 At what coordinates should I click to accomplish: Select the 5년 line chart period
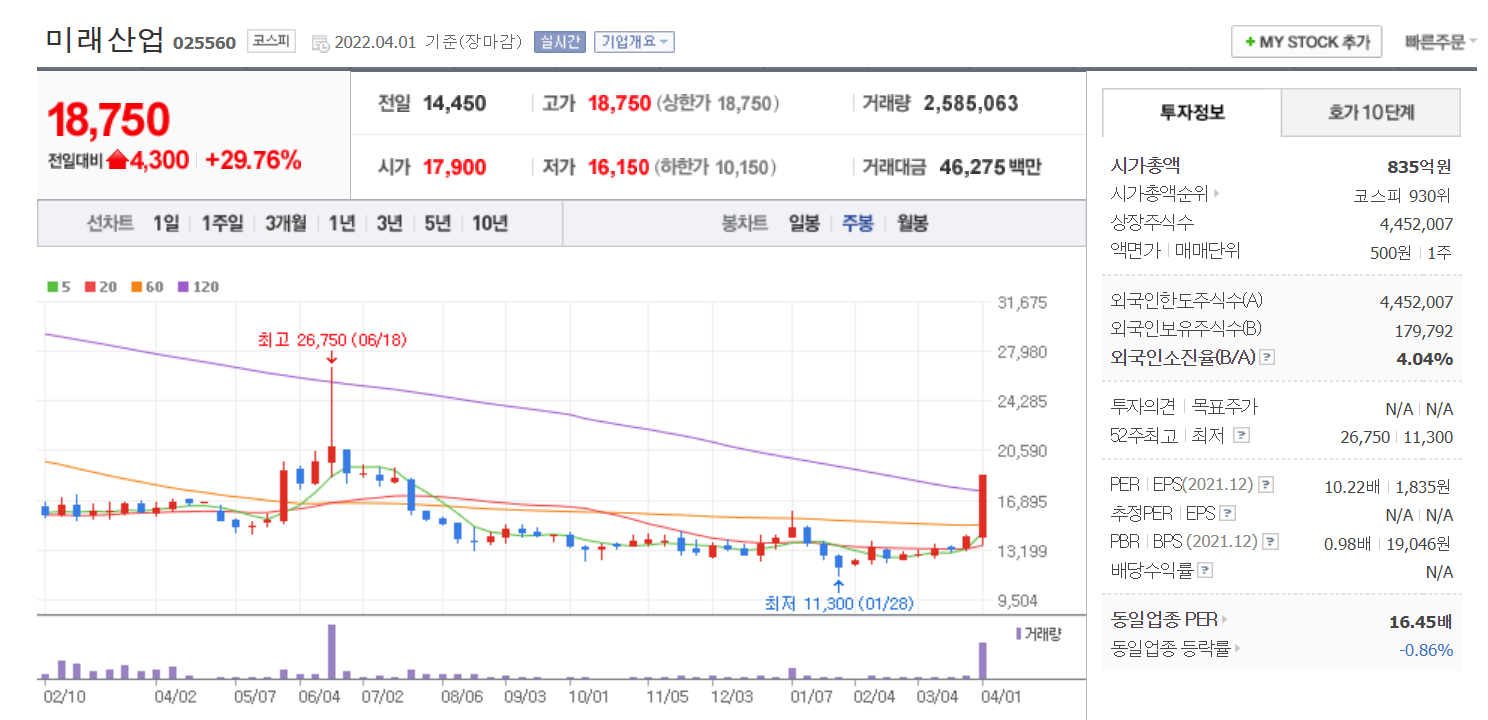437,223
